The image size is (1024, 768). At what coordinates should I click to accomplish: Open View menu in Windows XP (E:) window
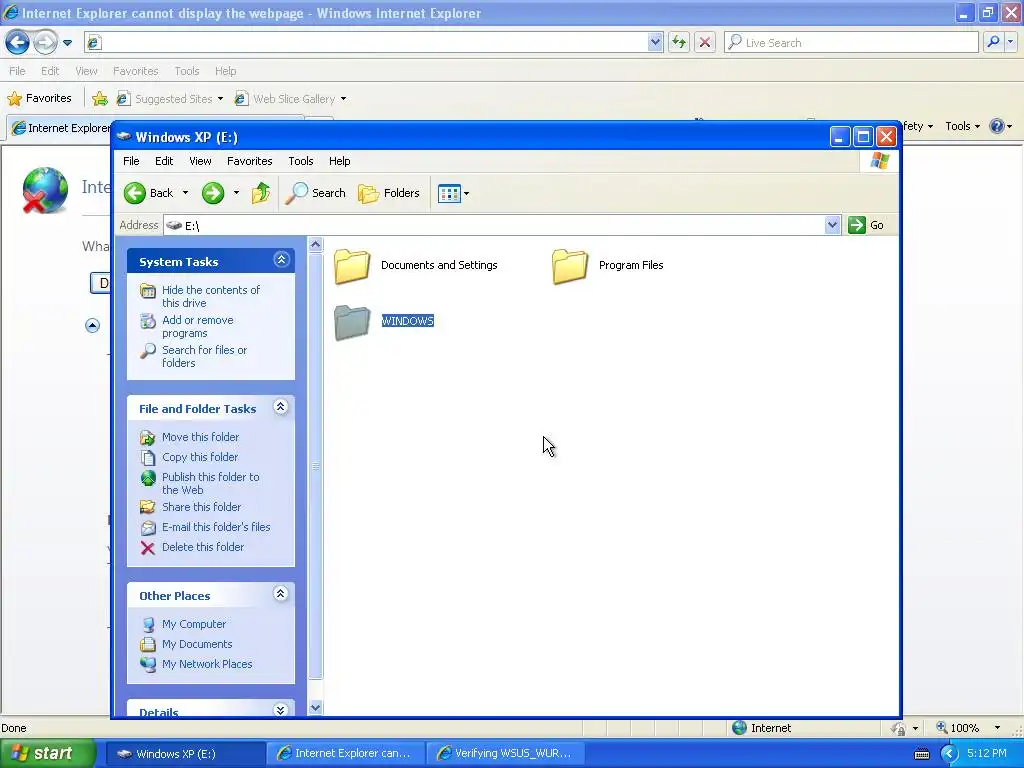click(x=200, y=161)
